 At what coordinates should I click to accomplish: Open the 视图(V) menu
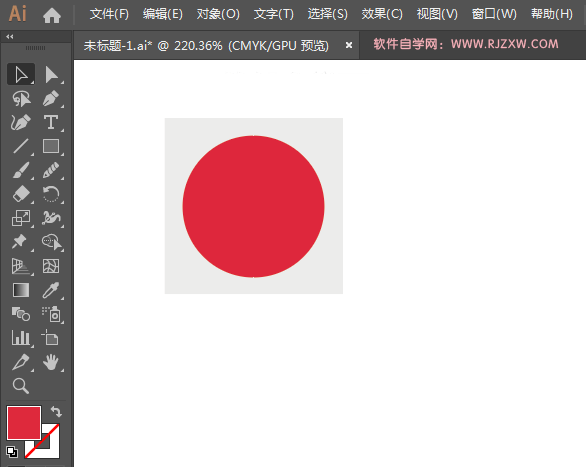(x=437, y=14)
